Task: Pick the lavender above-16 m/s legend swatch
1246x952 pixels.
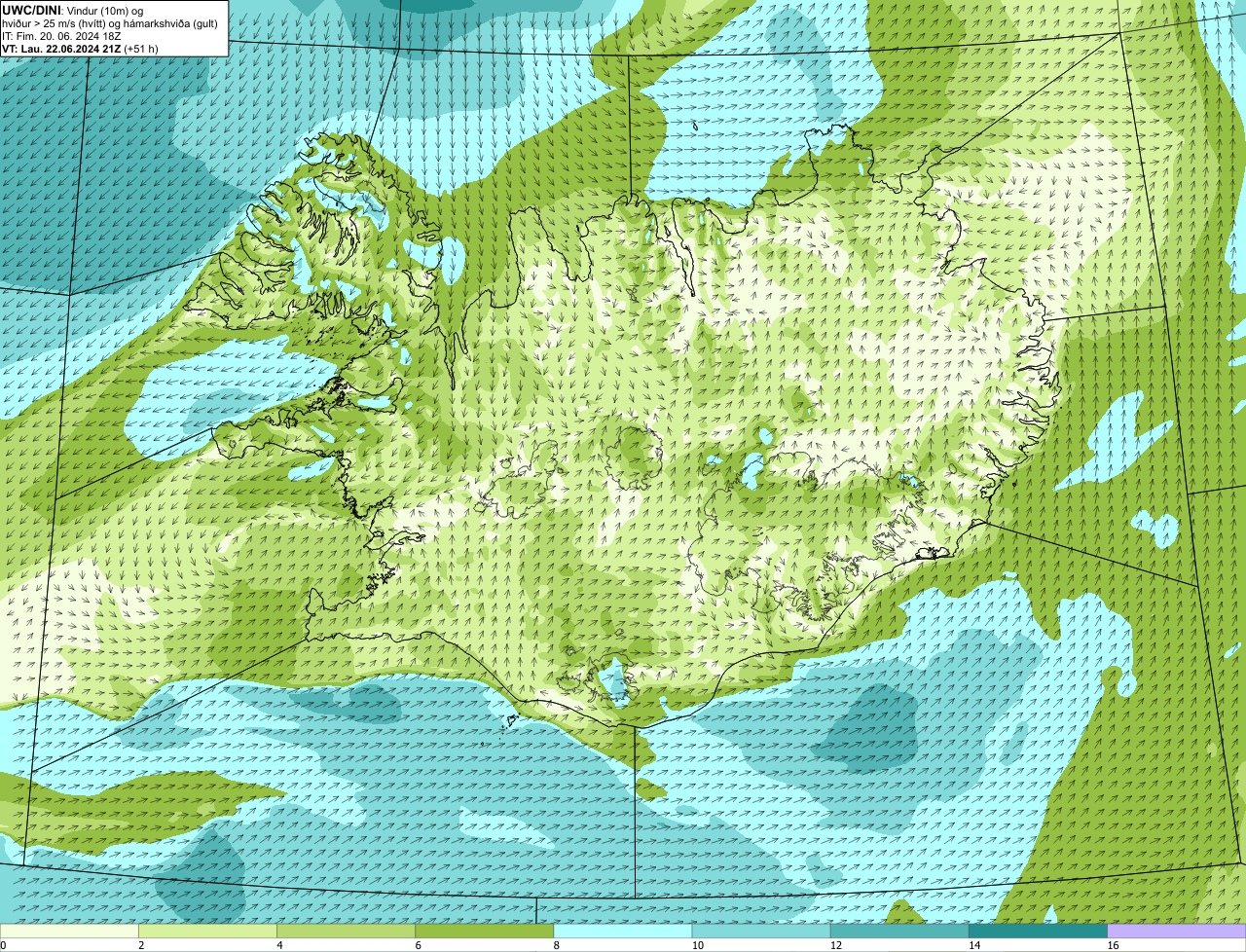Action: tap(1177, 932)
